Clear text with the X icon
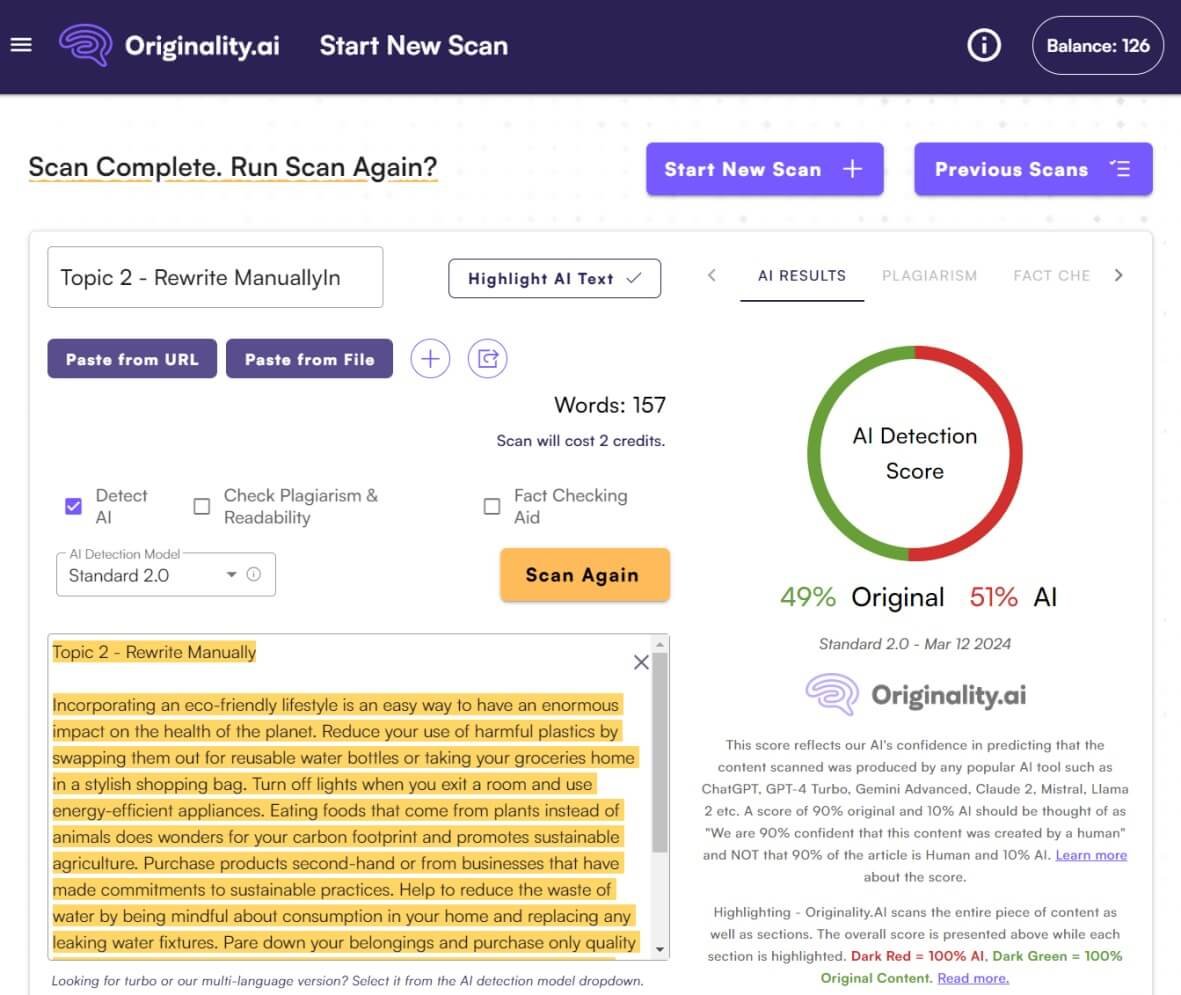 coord(641,662)
